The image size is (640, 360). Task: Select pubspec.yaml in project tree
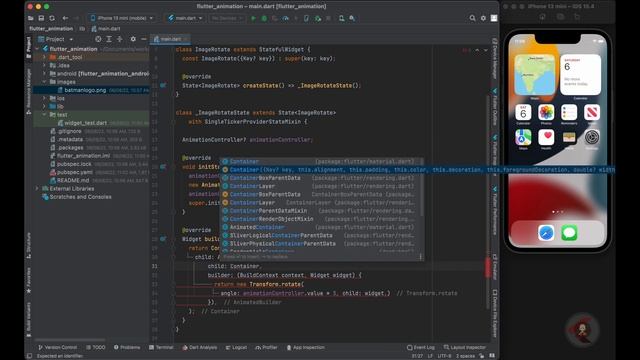click(74, 172)
